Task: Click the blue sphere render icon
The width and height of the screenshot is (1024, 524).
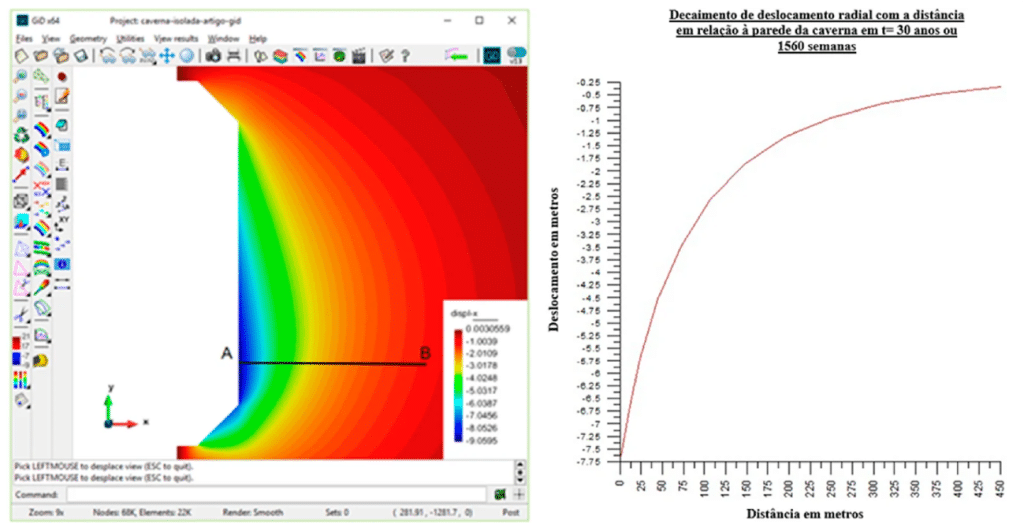Action: pyautogui.click(x=187, y=56)
